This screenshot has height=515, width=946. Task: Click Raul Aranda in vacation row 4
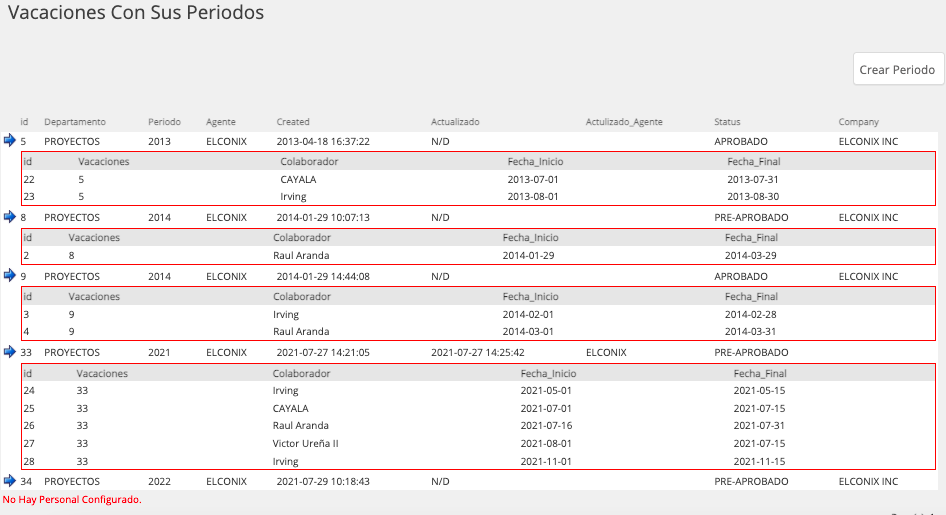tap(301, 331)
